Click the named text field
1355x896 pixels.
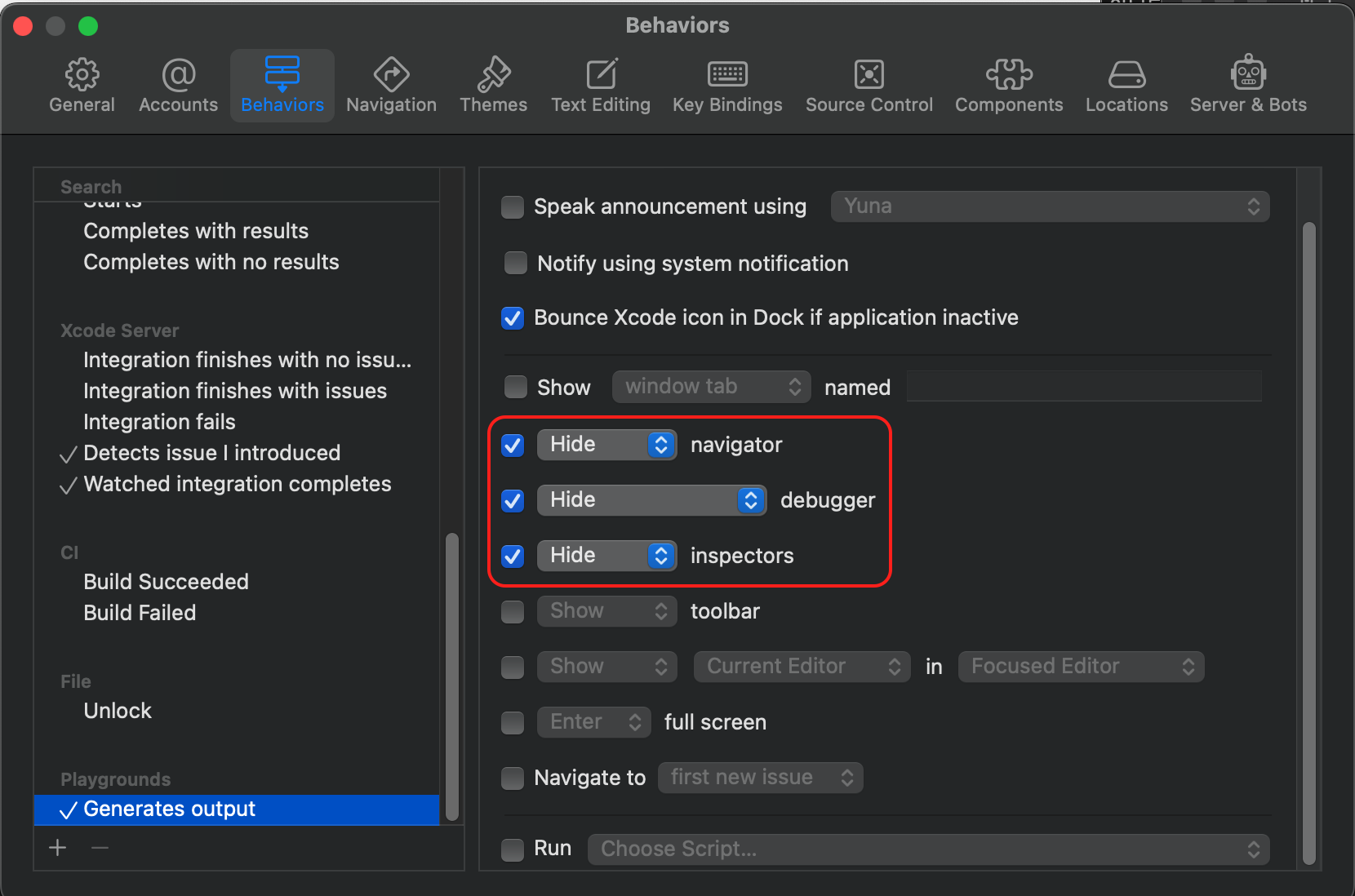[1084, 386]
